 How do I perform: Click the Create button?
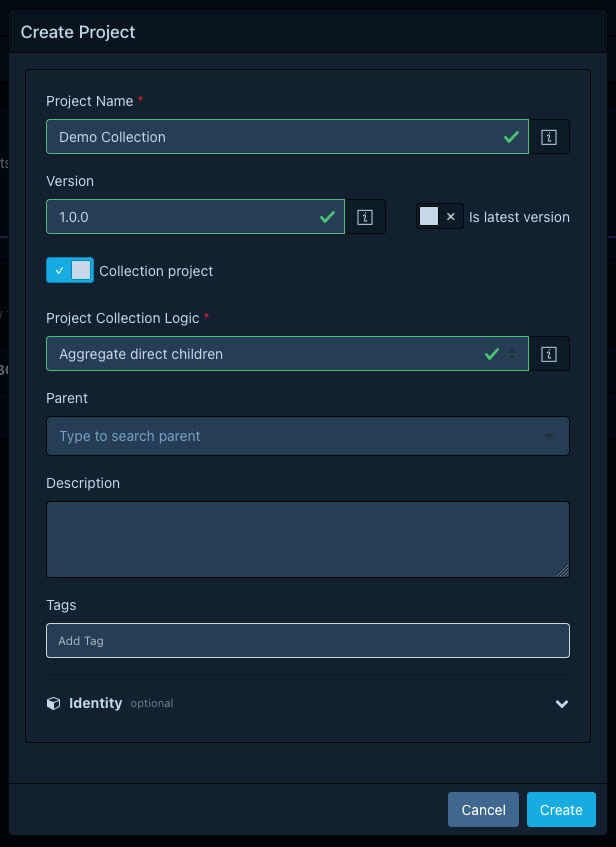pyautogui.click(x=561, y=810)
